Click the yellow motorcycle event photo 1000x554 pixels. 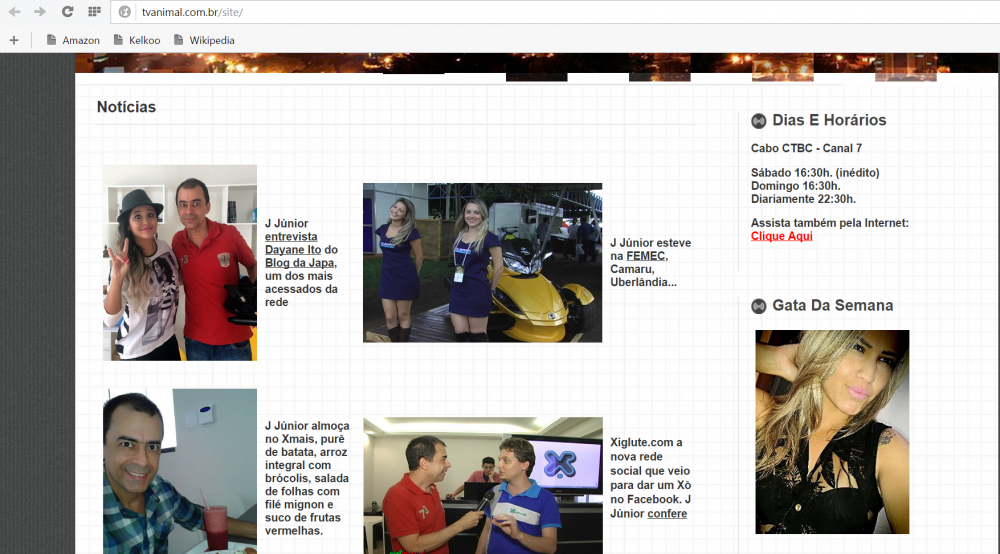point(482,262)
